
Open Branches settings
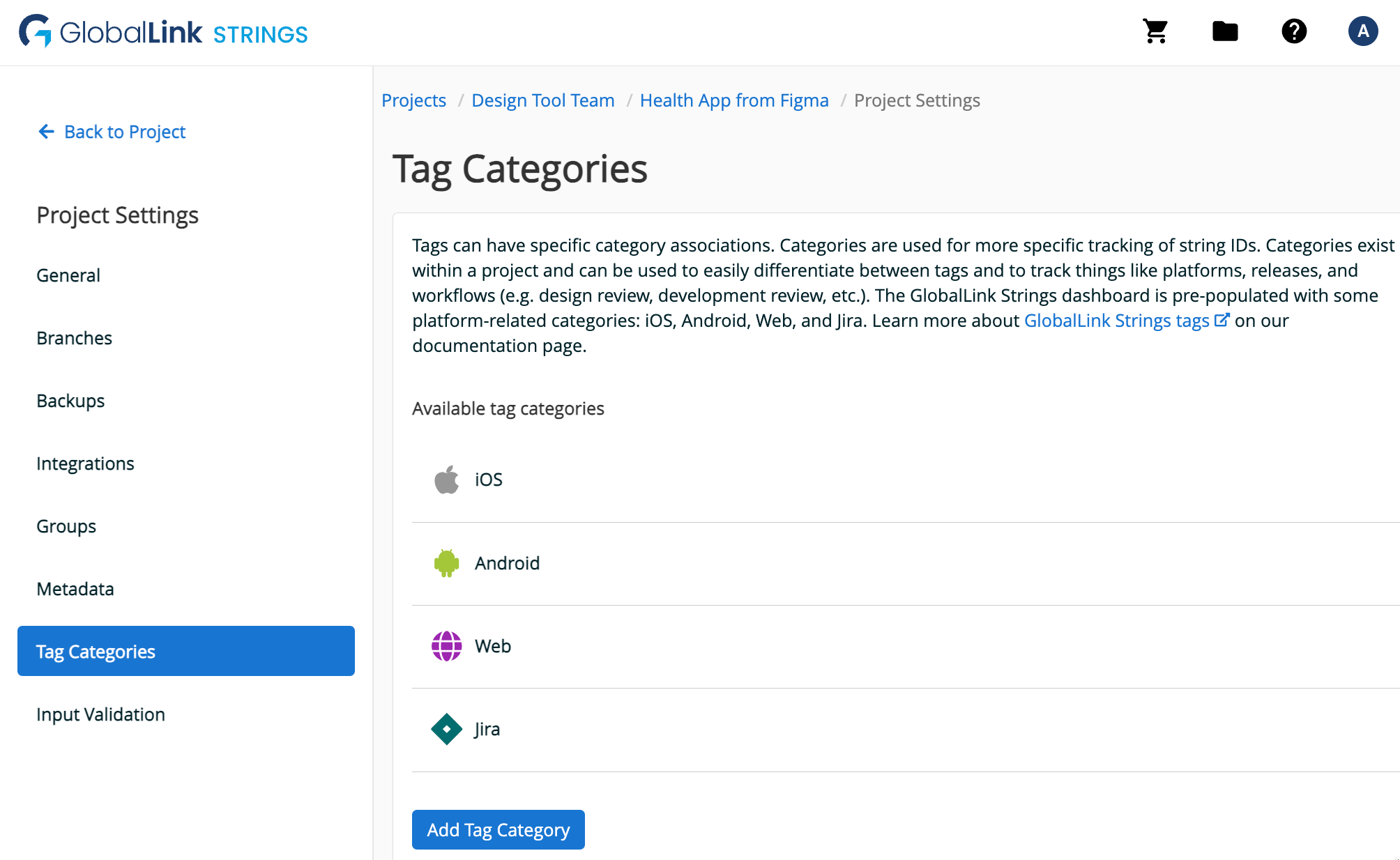tap(74, 338)
